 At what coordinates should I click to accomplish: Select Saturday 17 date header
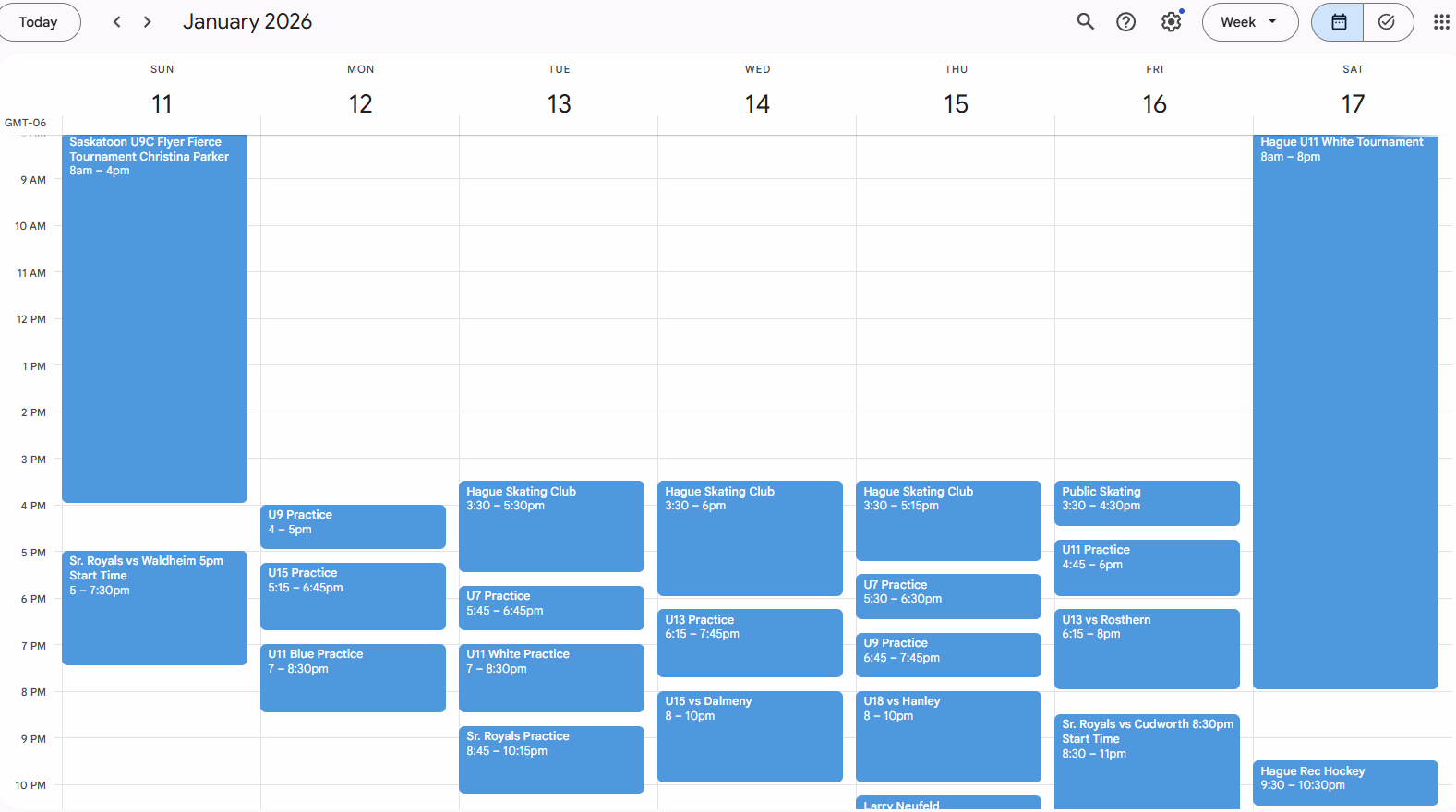1353,103
